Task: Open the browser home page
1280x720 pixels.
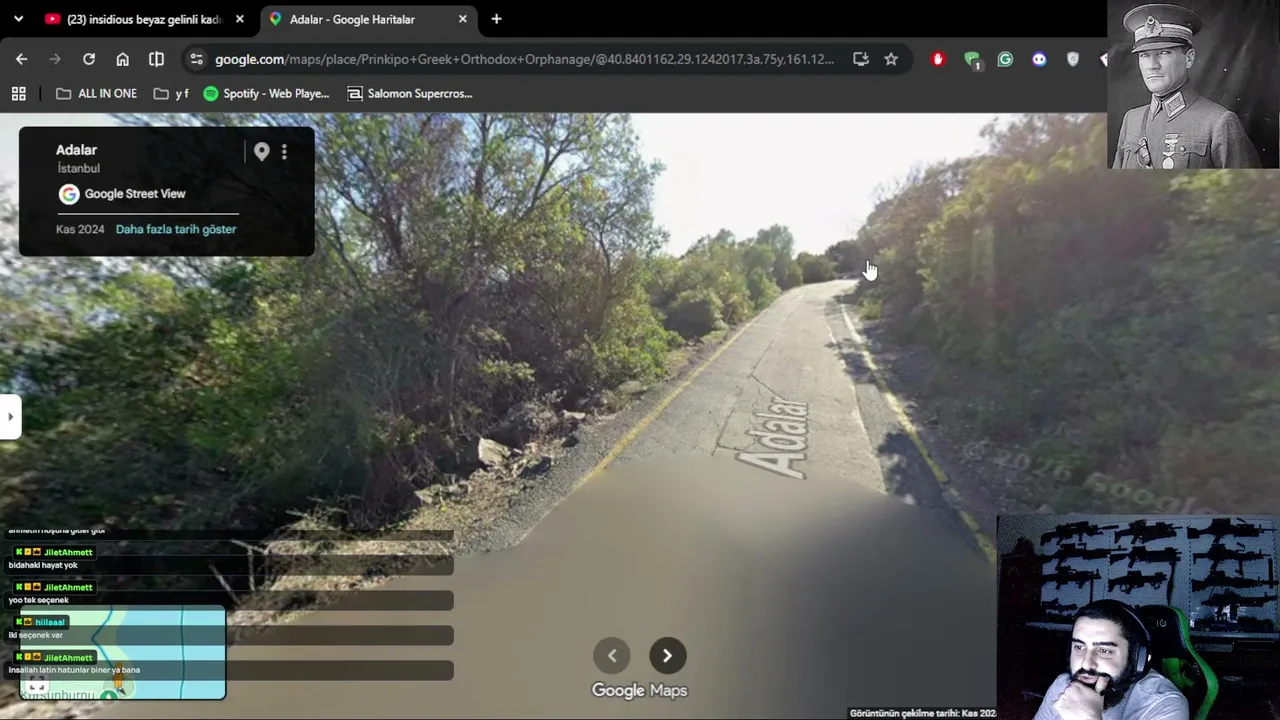Action: click(122, 59)
